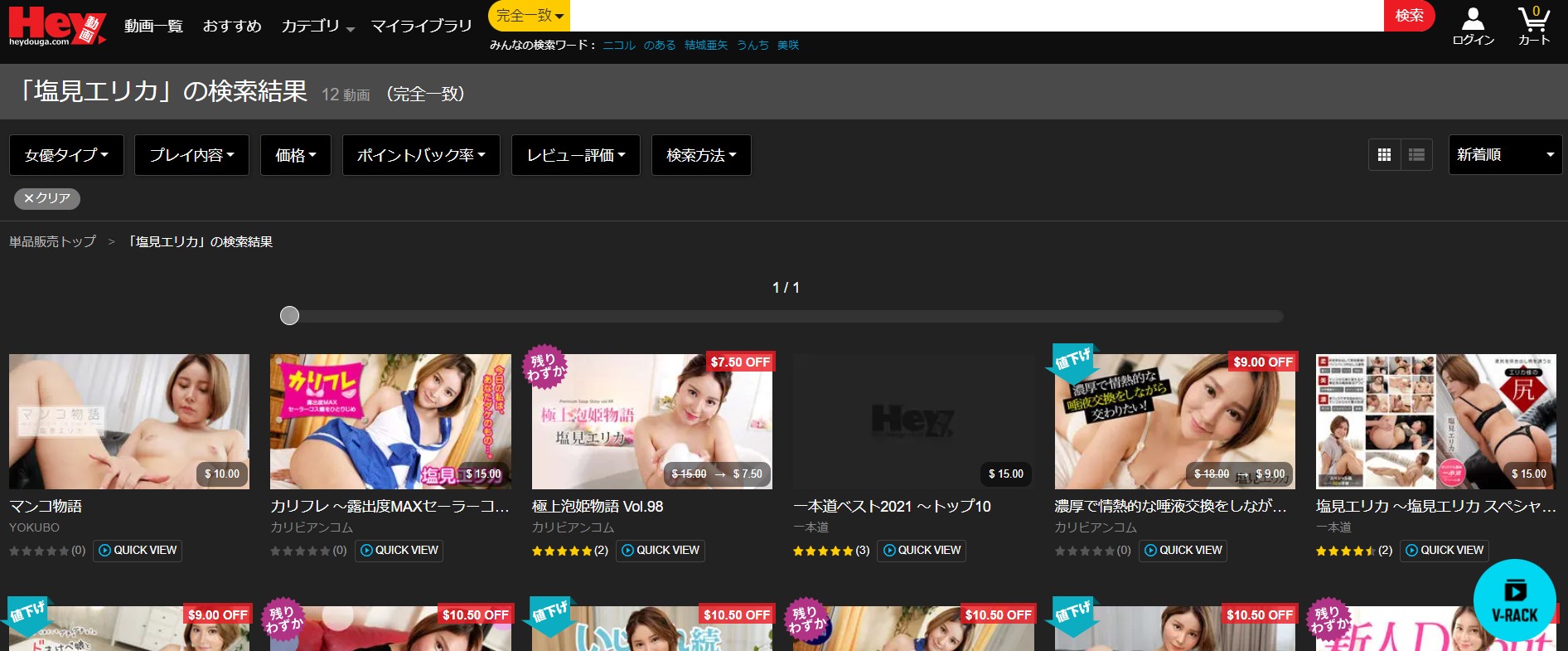Open the 新着順 sort dropdown
The height and width of the screenshot is (651, 1568).
[1505, 155]
